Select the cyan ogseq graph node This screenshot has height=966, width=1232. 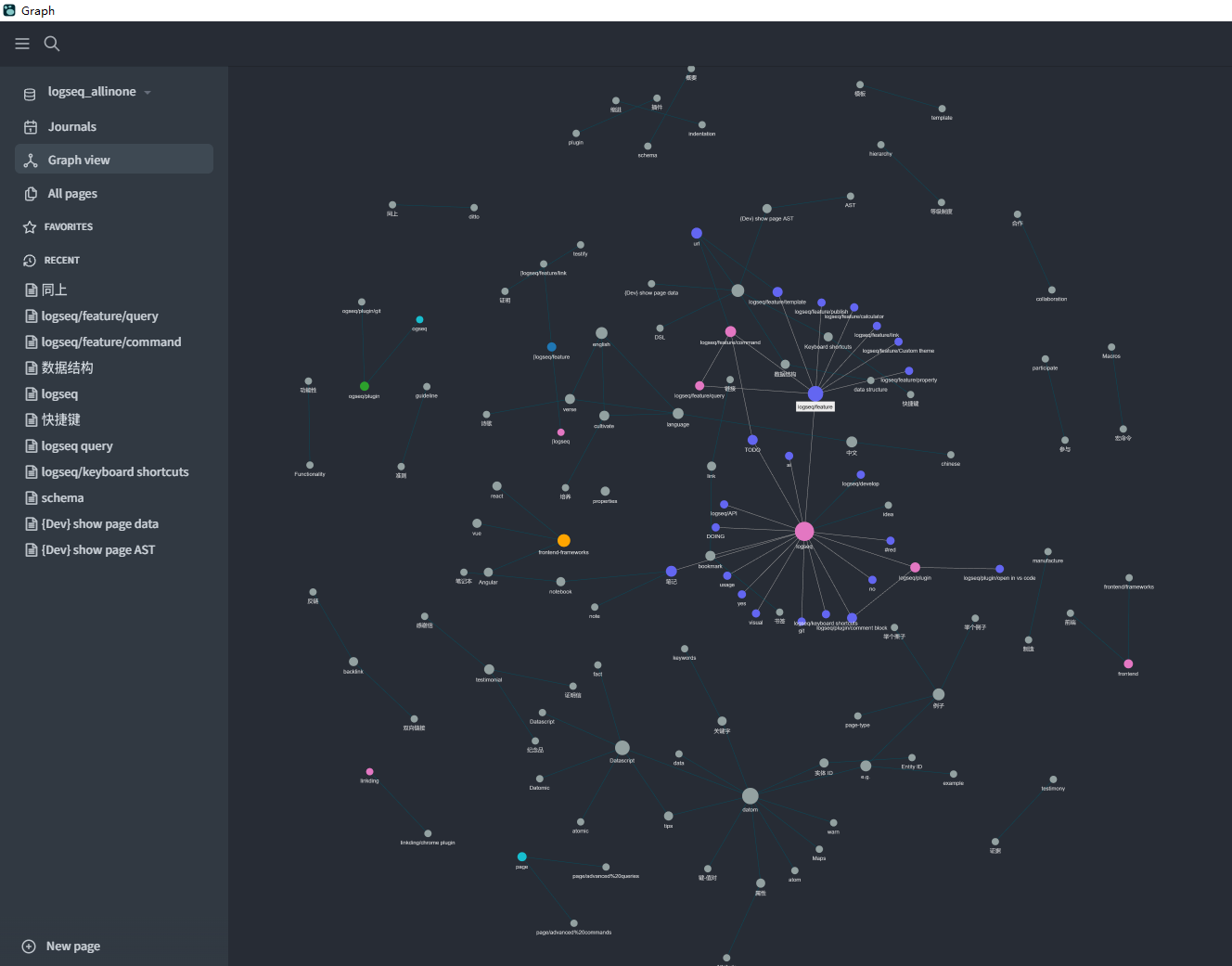point(419,319)
